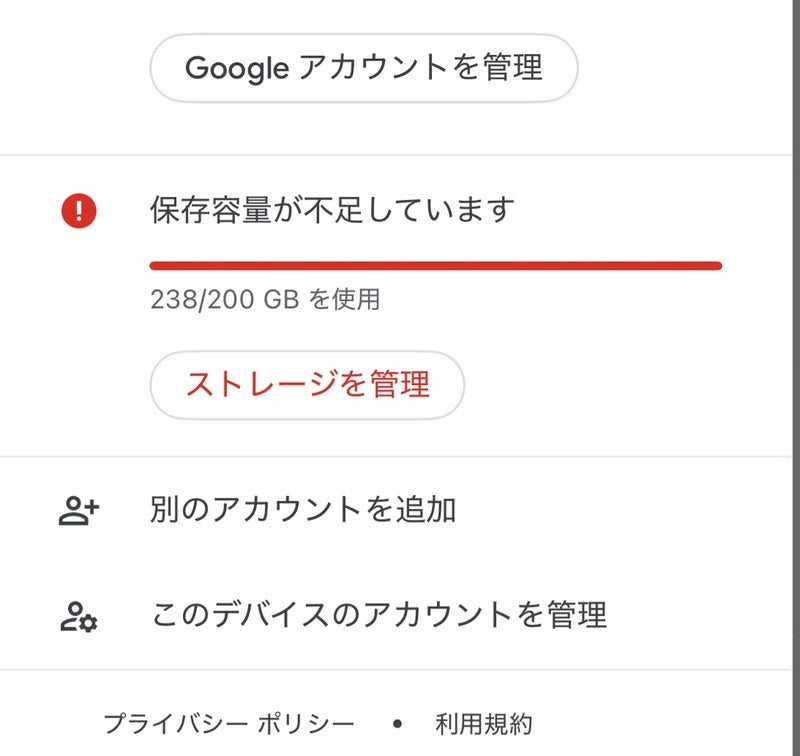Tap the word Google in the manage button
The height and width of the screenshot is (756, 800).
pos(237,68)
